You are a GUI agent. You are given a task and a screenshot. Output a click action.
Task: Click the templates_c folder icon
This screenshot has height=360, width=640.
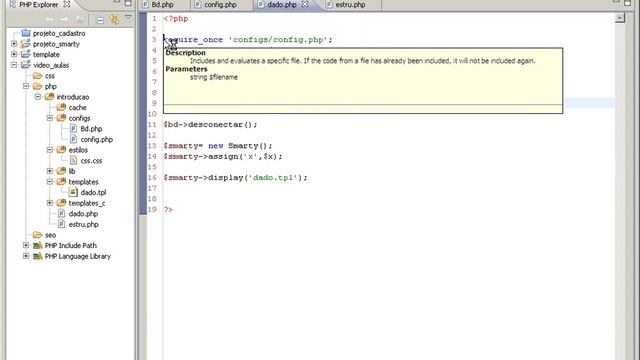61,203
